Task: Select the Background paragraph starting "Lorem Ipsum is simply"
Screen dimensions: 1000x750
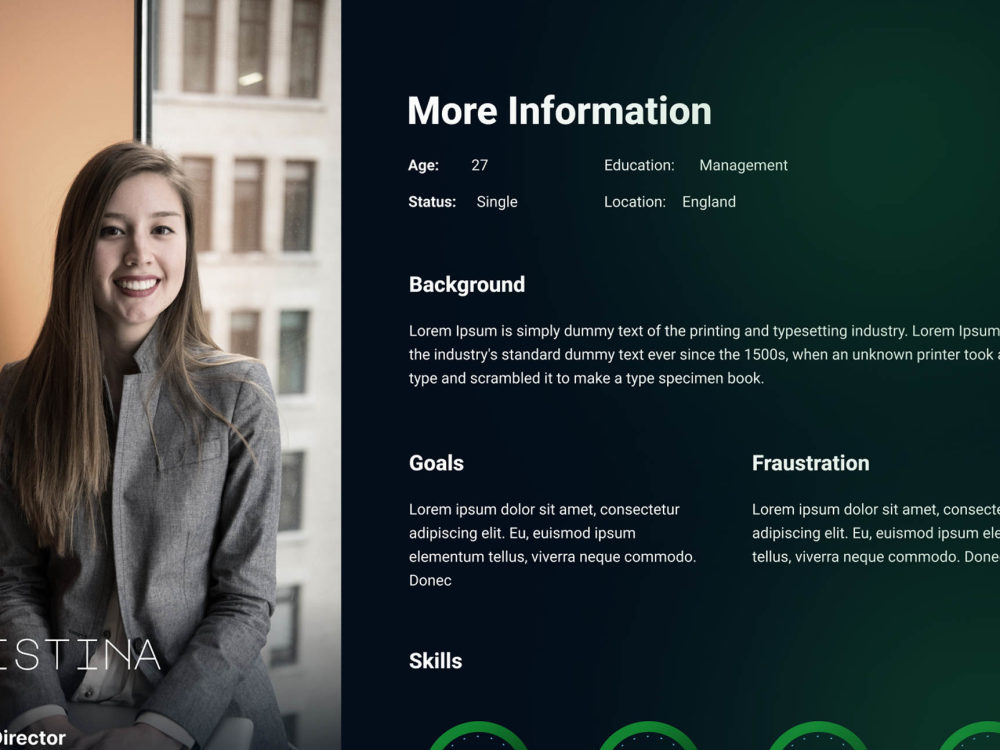Action: click(x=704, y=355)
